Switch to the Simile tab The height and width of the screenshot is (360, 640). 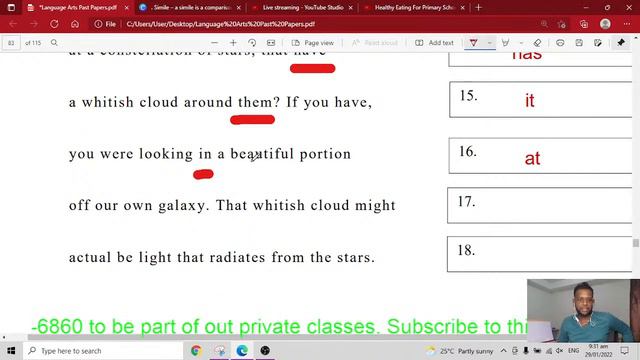pyautogui.click(x=191, y=7)
